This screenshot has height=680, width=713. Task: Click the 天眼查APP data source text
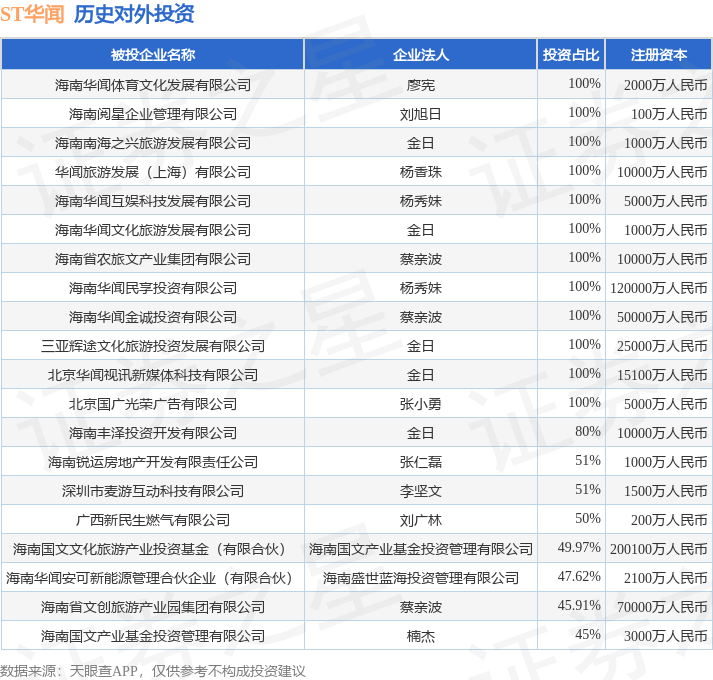[x=104, y=671]
